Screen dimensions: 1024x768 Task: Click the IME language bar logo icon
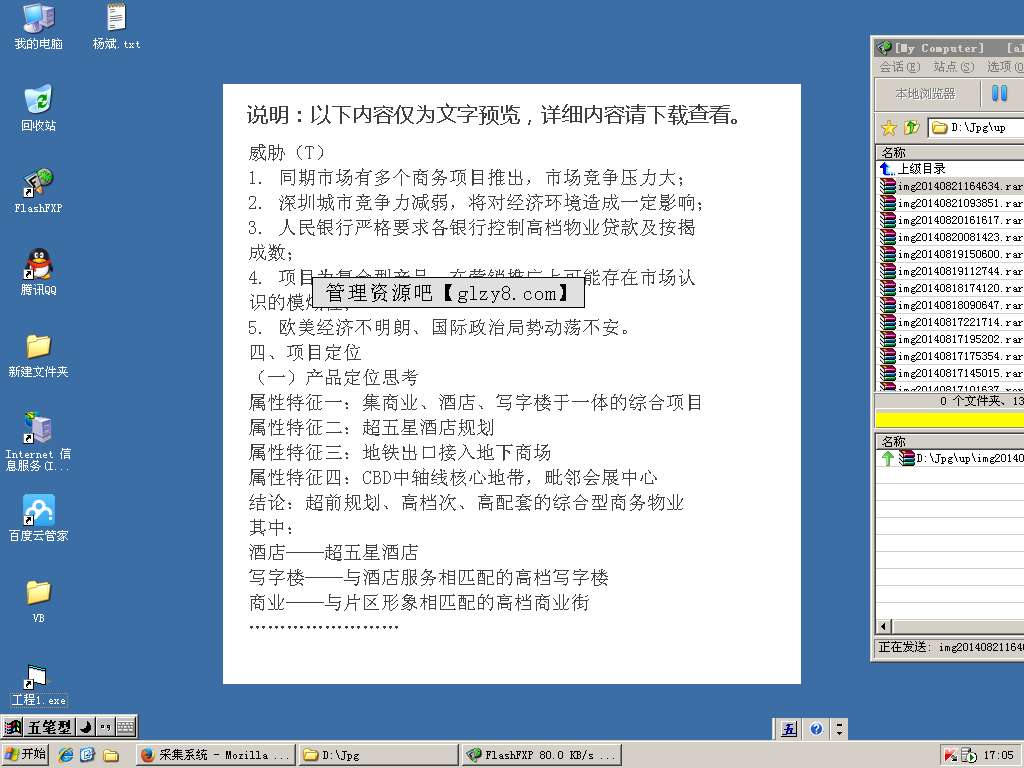coord(12,726)
